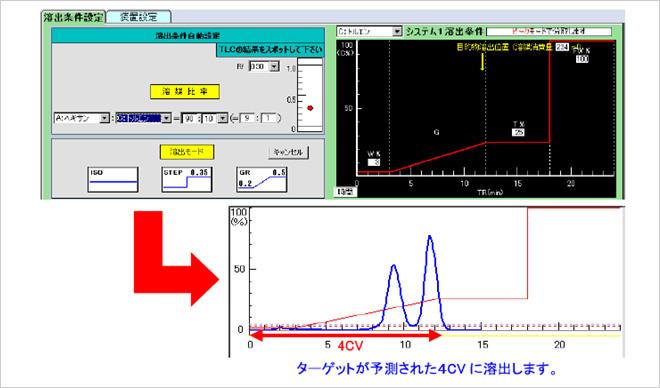Click the W % value field
660x388 pixels.
pos(374,162)
